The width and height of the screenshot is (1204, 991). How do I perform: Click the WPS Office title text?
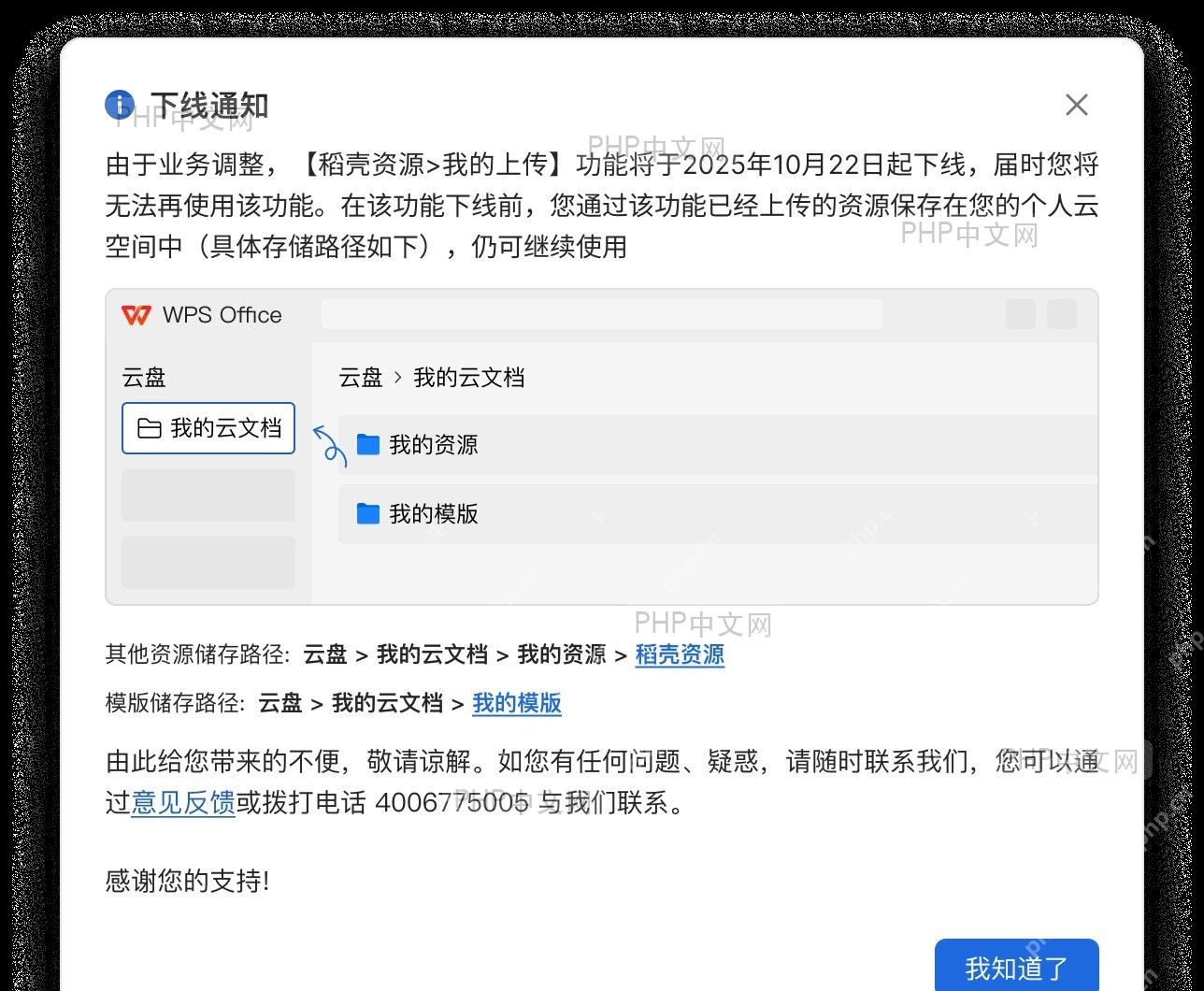pos(222,315)
